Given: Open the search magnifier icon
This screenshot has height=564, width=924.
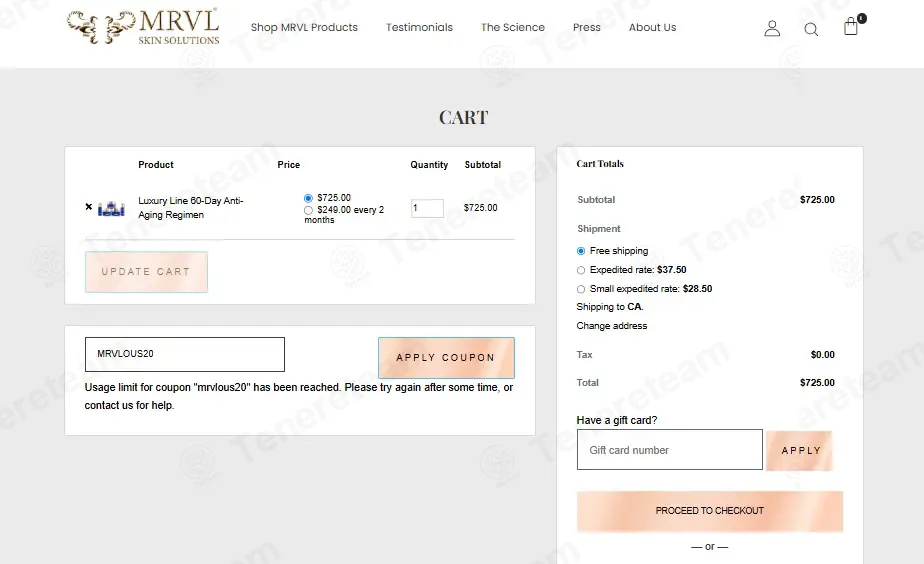Looking at the screenshot, I should (811, 29).
